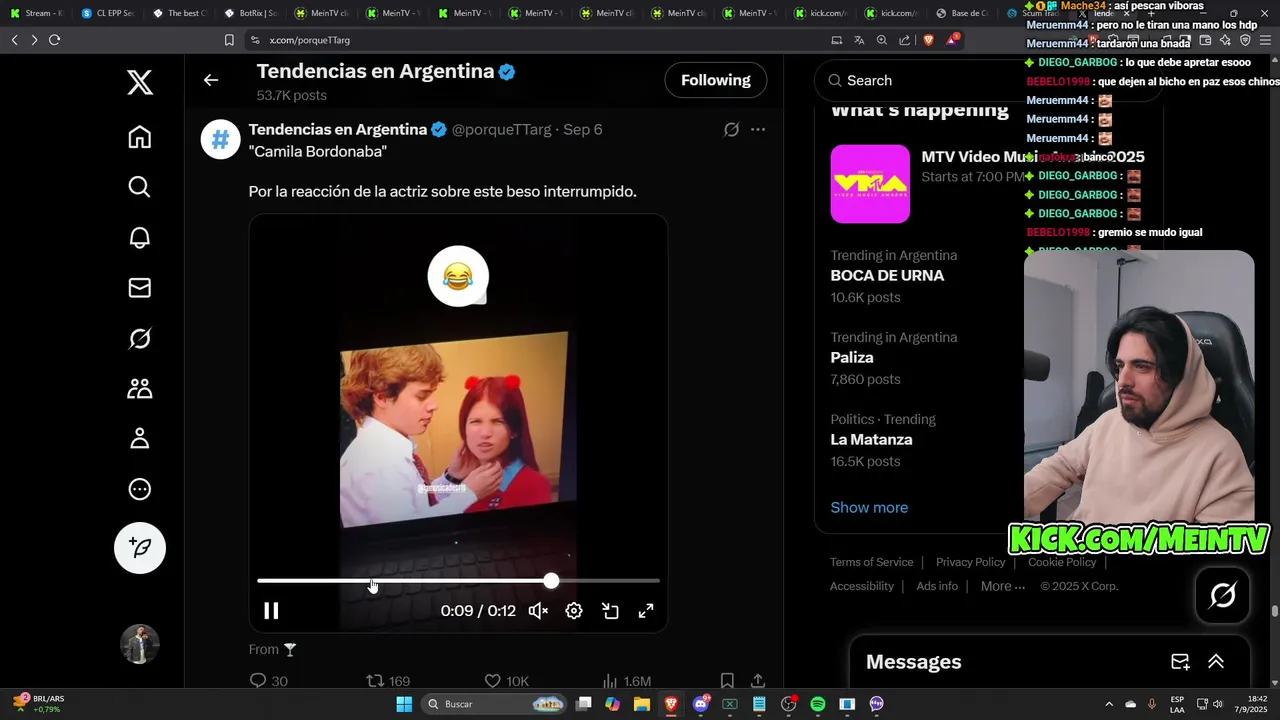The height and width of the screenshot is (720, 1280).
Task: Switch to the CL EPP browser tab
Action: click(107, 13)
